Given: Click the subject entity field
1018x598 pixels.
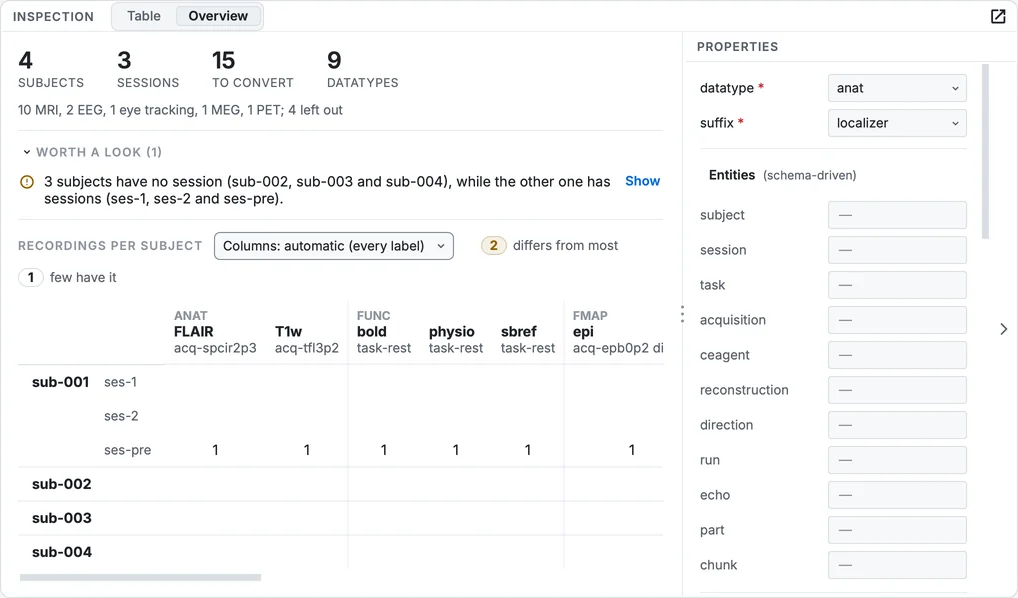Looking at the screenshot, I should pos(897,215).
